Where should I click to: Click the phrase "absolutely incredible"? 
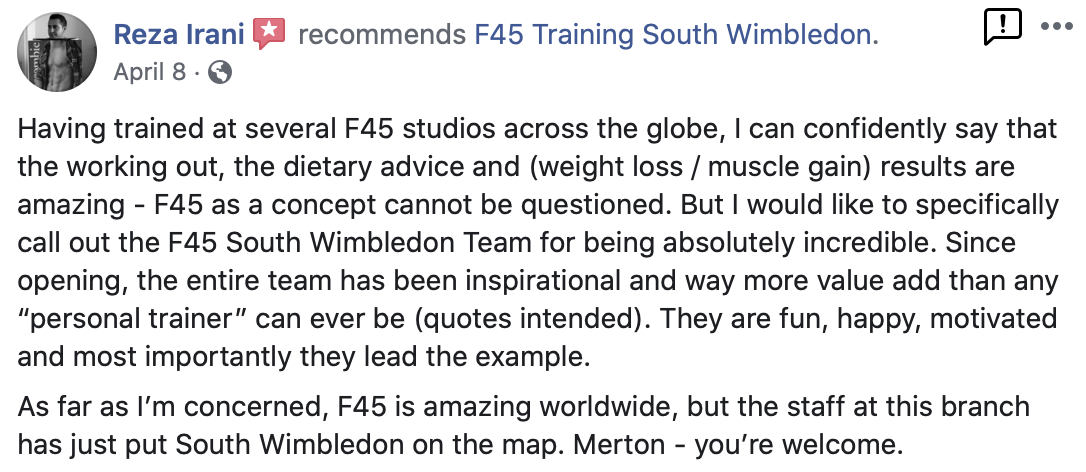(x=798, y=243)
